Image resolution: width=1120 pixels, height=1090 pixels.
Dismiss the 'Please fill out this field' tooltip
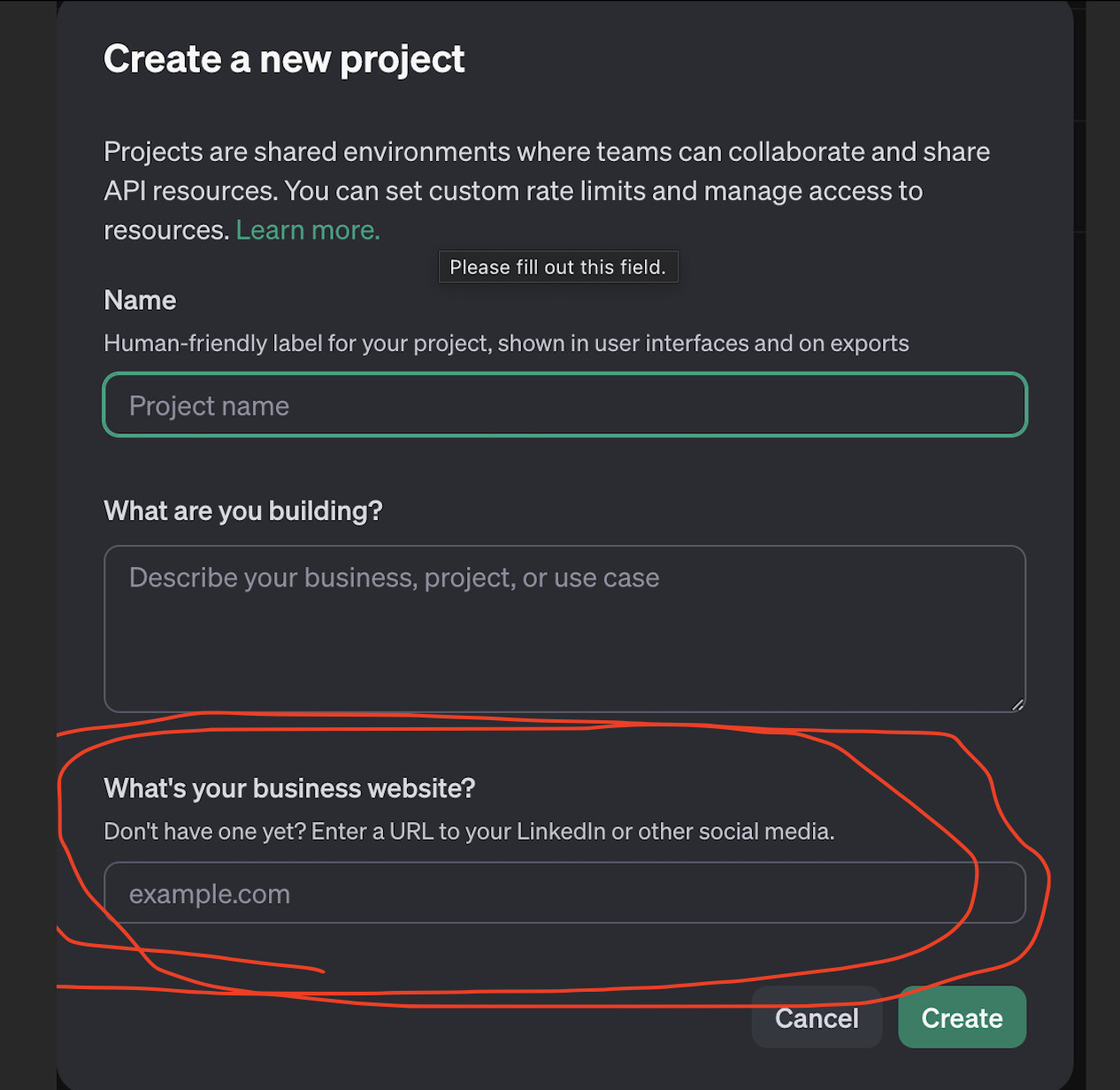[557, 266]
